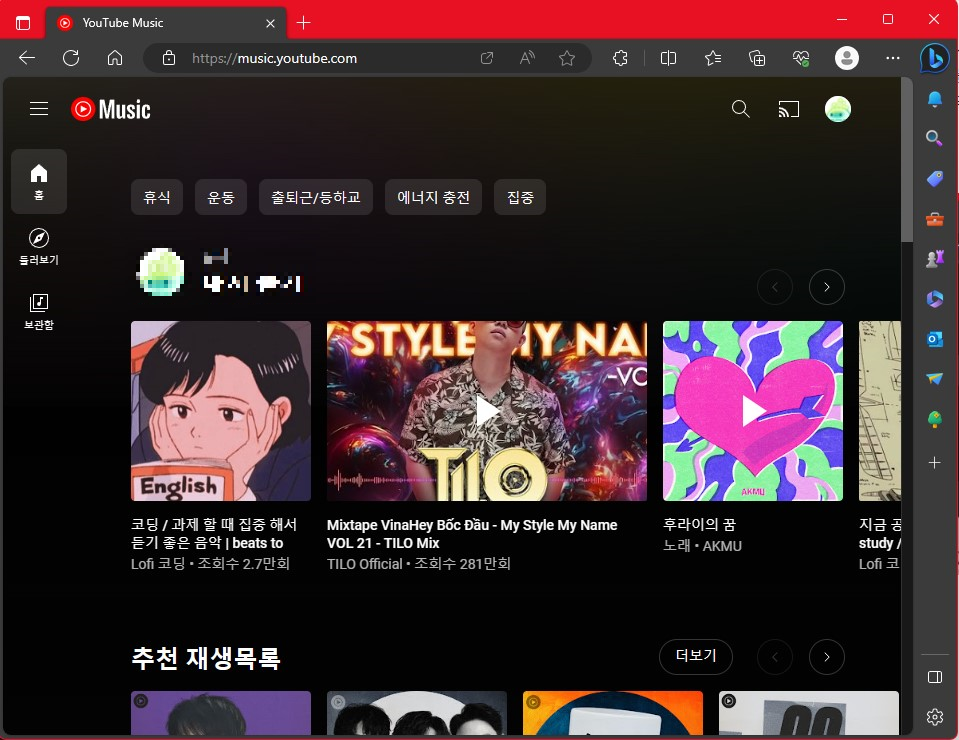Toggle the sidebar visibility icon at bottom
Viewport: 959px width, 740px height.
935,676
